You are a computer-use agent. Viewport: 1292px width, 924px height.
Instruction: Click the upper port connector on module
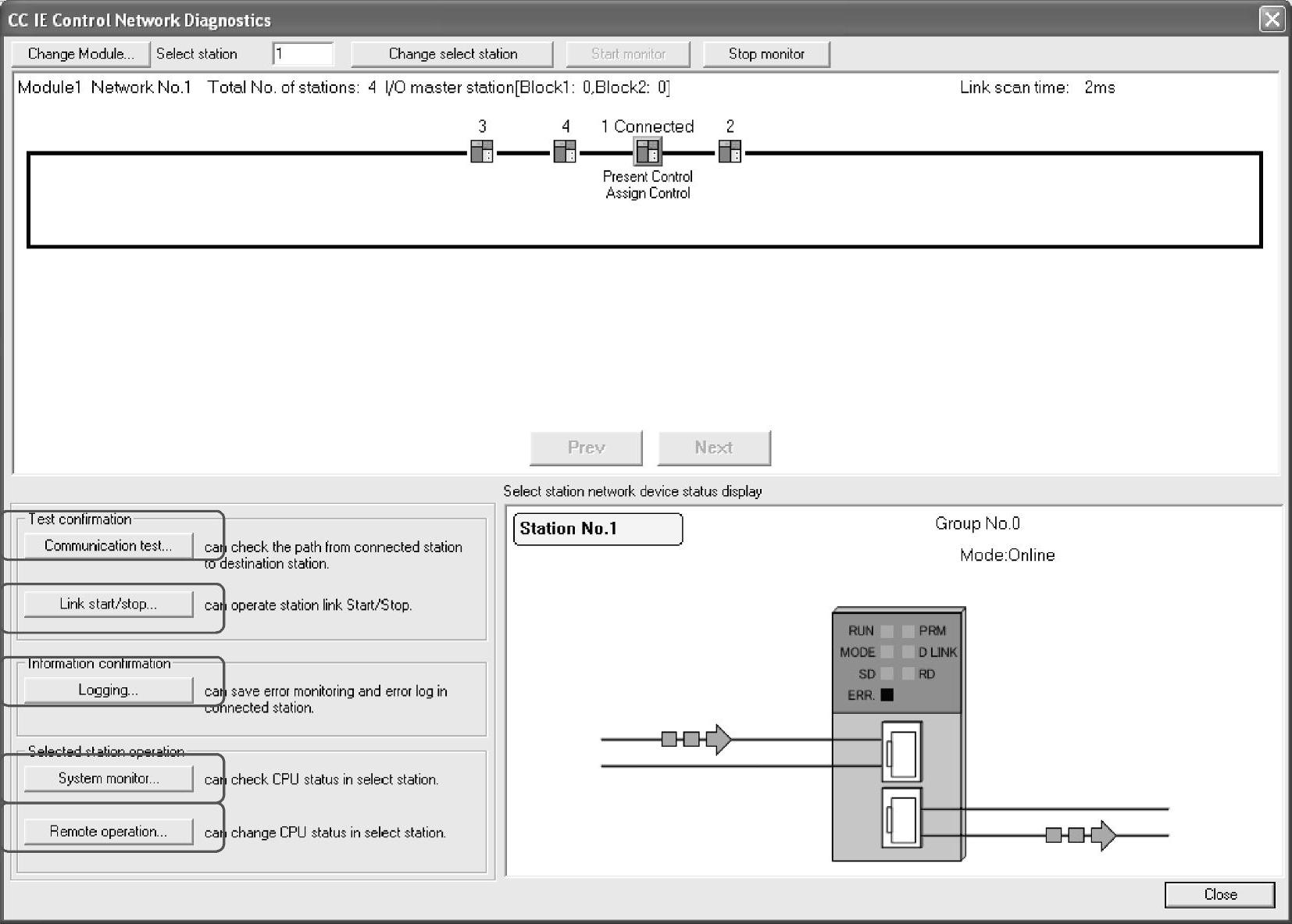(x=901, y=752)
